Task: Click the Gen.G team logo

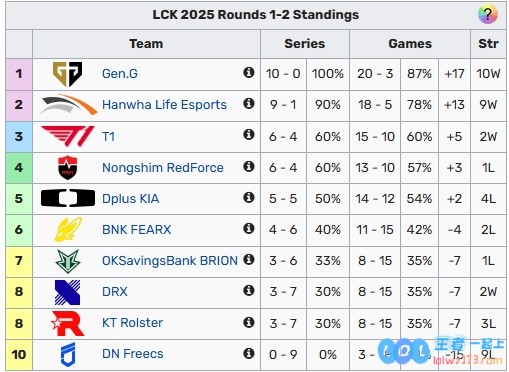Action: 67,74
